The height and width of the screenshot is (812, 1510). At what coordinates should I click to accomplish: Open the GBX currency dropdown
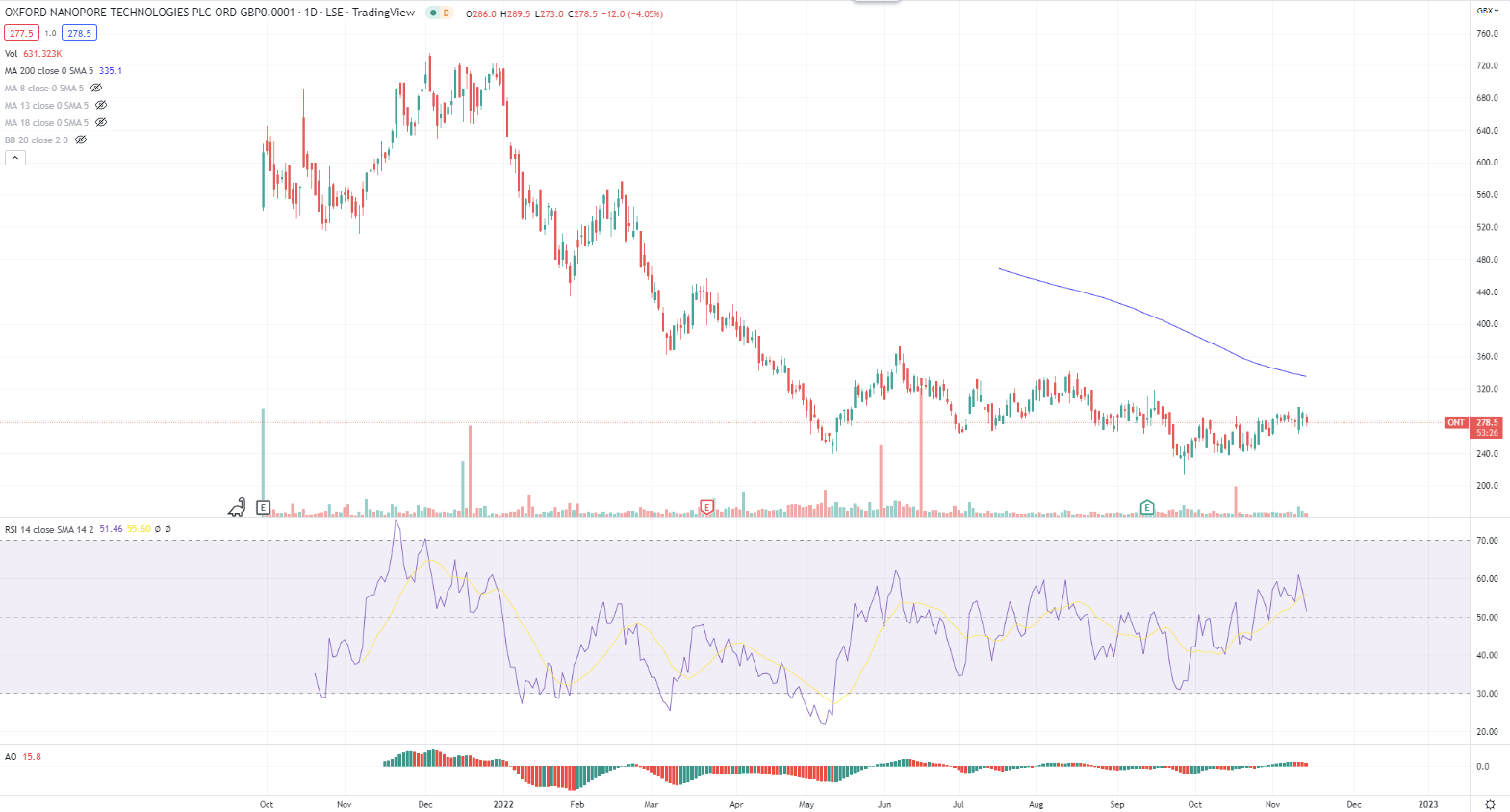point(1488,11)
